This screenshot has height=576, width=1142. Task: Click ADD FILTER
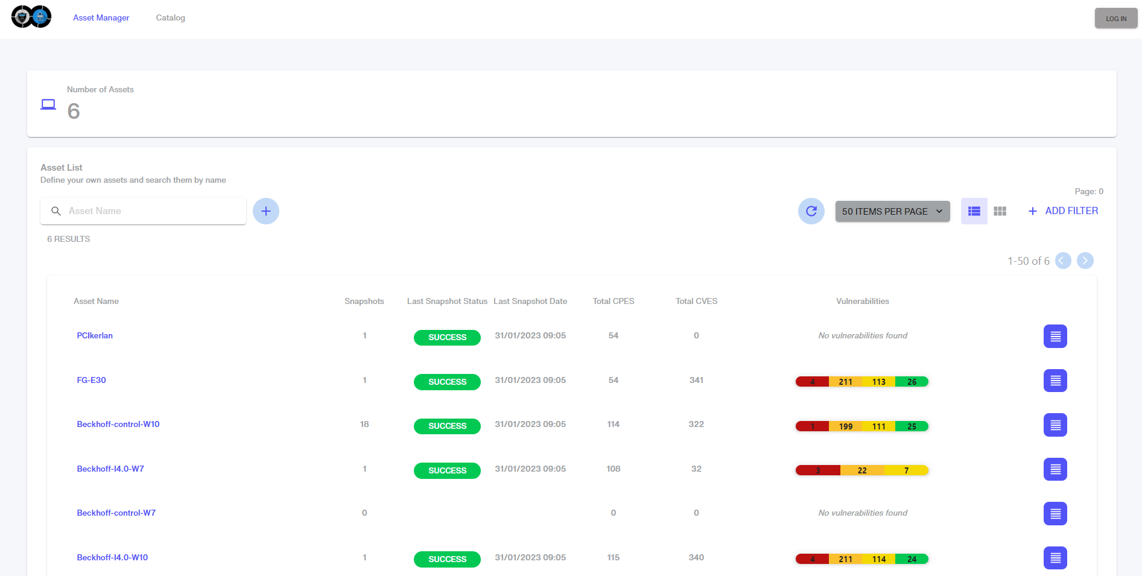tap(1063, 211)
